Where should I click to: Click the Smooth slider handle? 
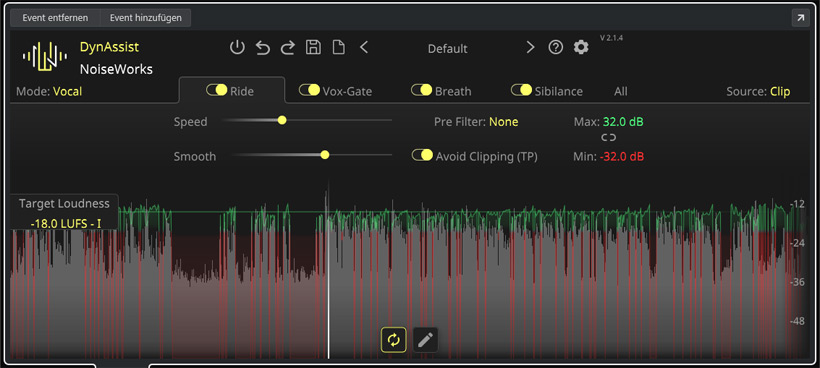point(325,155)
